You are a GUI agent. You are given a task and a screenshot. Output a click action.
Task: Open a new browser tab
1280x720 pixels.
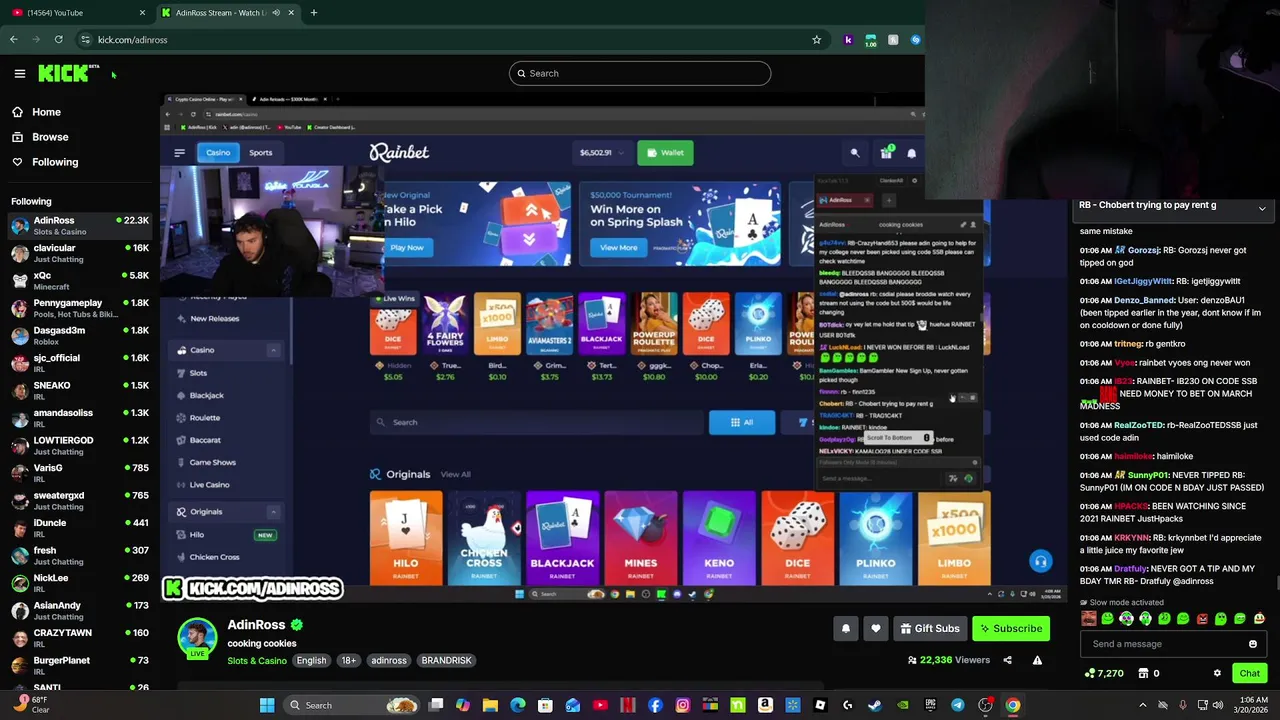click(313, 13)
